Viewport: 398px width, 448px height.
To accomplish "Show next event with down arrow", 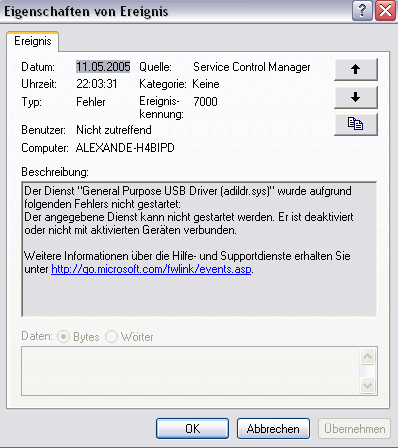I will point(356,97).
